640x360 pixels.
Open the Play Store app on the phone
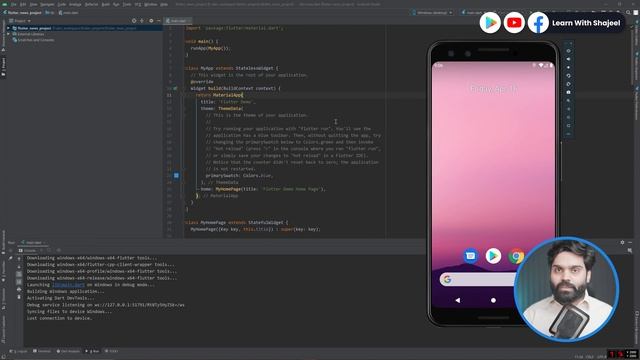[x=493, y=256]
